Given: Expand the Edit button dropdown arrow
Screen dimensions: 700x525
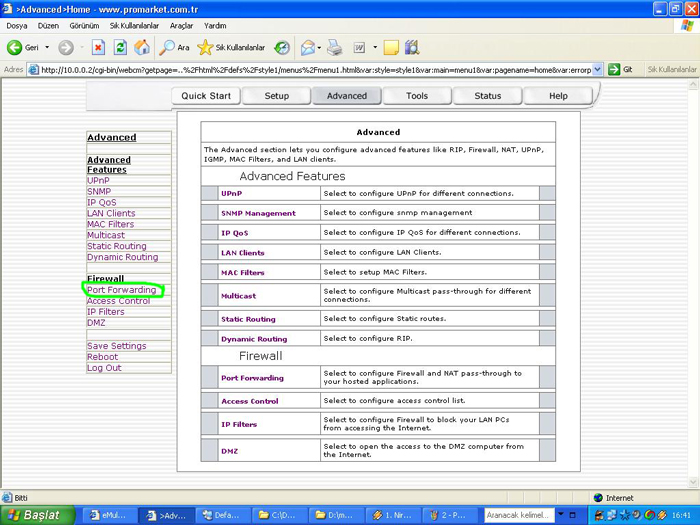Looking at the screenshot, I should click(x=375, y=47).
